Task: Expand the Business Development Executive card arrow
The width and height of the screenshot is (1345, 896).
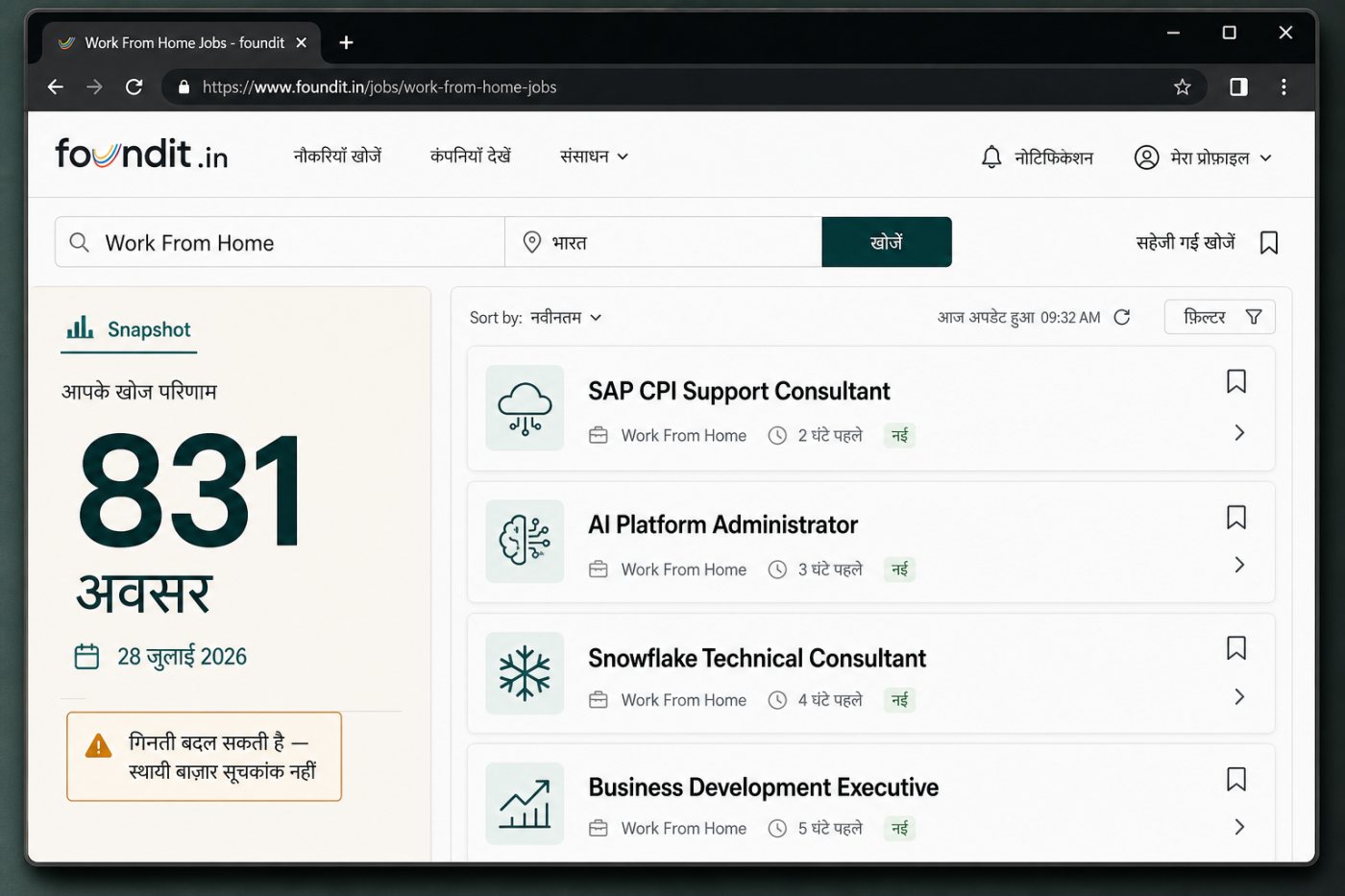Action: (x=1239, y=827)
